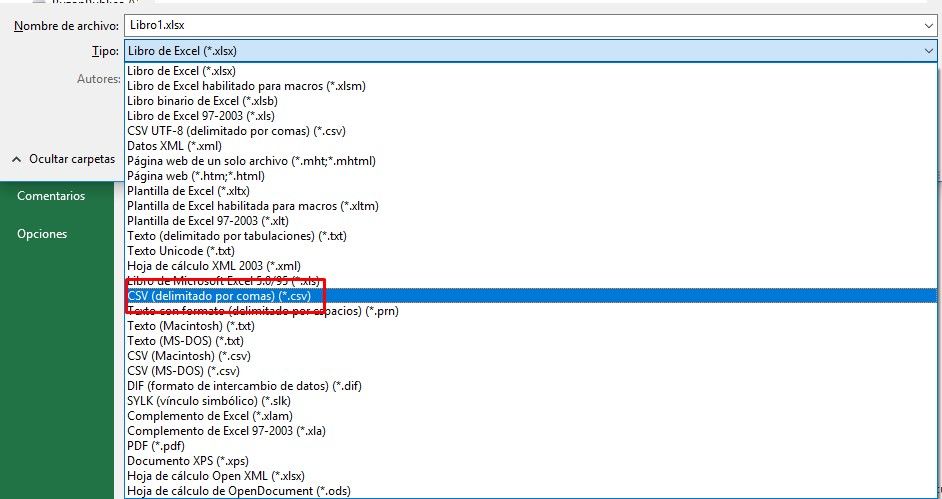Choose Libro de Microsoft Excel 5.0/95

coord(530,281)
